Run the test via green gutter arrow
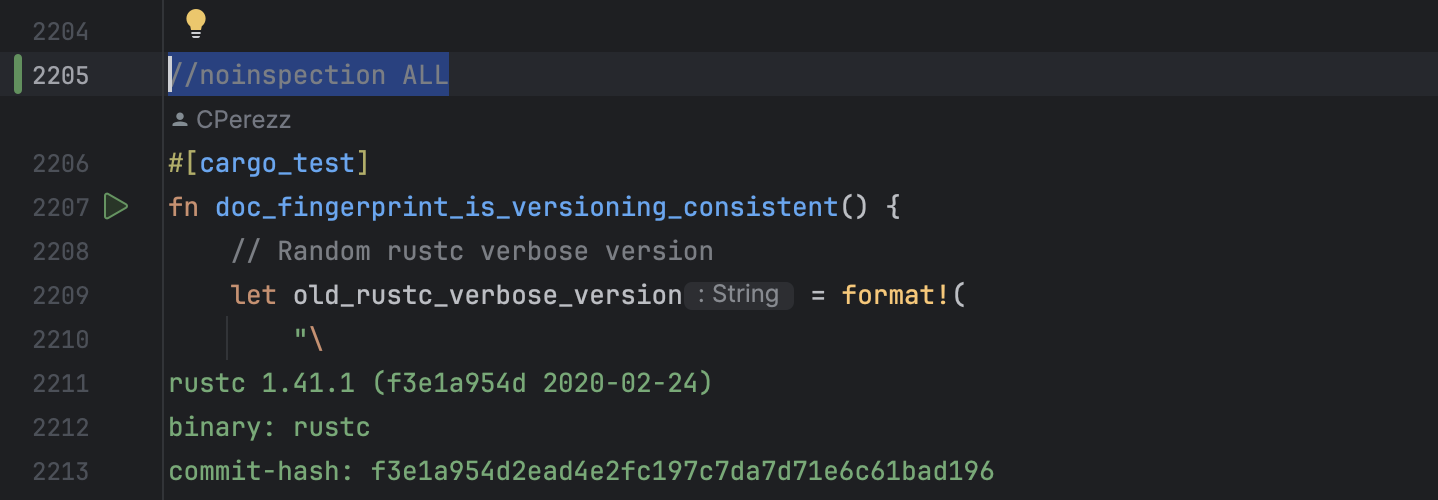The height and width of the screenshot is (500, 1438). pos(116,207)
